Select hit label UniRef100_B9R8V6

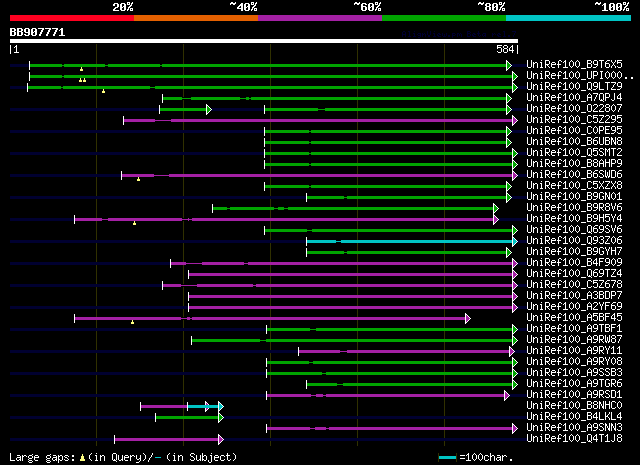click(574, 208)
